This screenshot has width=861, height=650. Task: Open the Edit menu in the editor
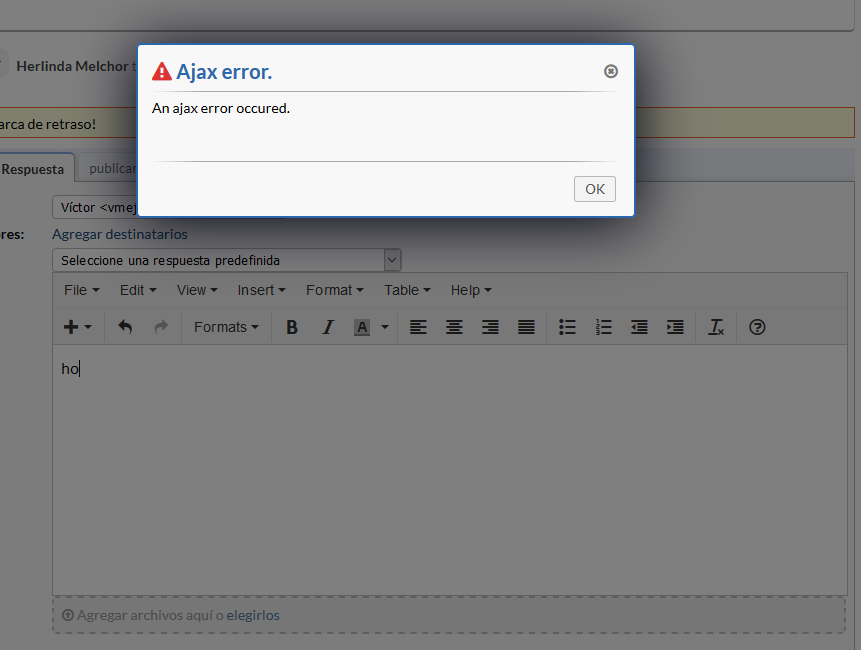point(138,290)
